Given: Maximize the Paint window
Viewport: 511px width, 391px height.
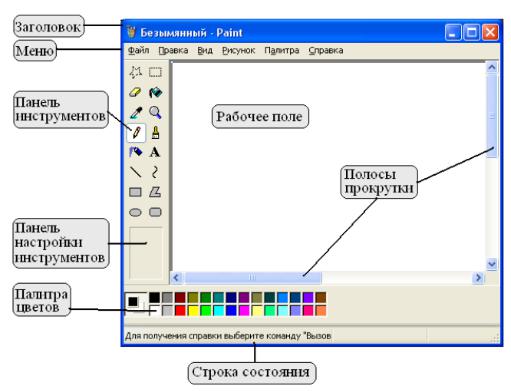Looking at the screenshot, I should 472,32.
